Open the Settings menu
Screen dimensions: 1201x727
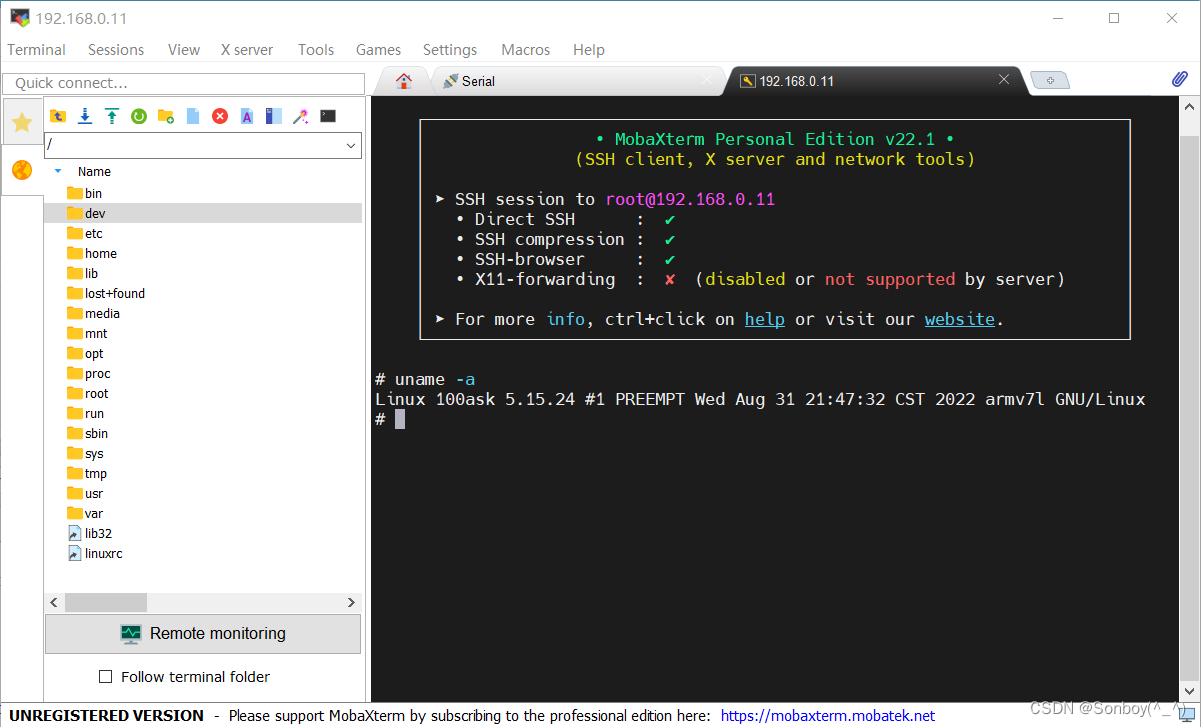click(x=450, y=50)
